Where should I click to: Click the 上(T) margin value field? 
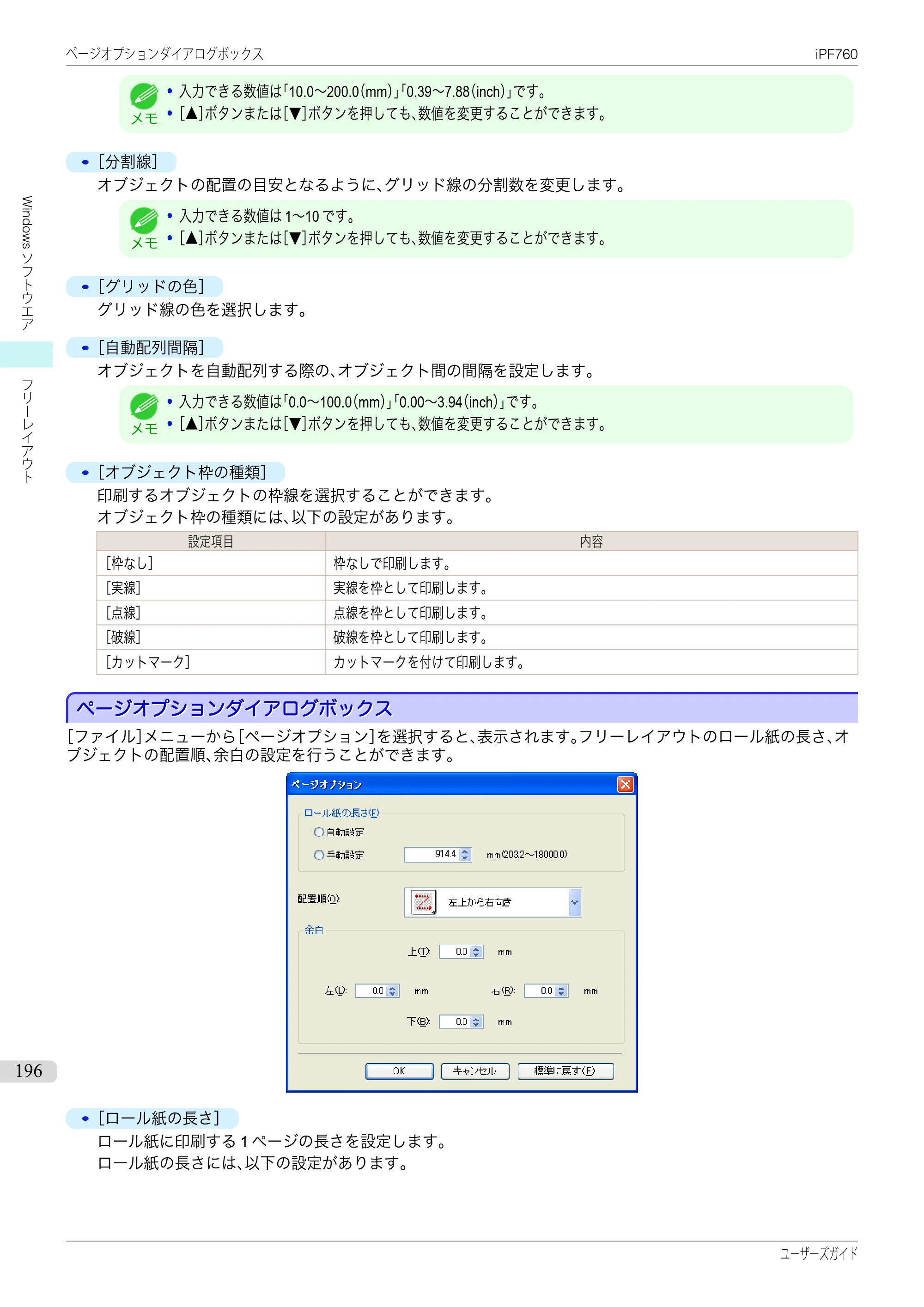(x=454, y=951)
